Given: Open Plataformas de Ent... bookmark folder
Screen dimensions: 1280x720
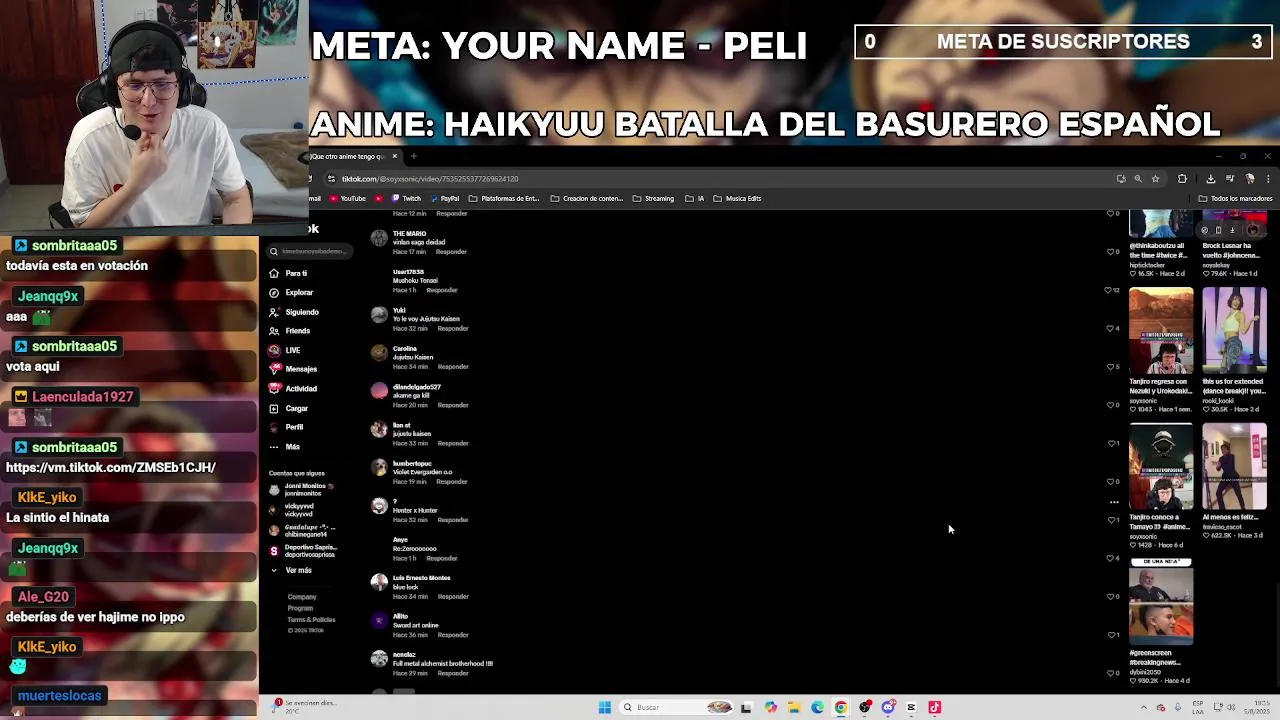Looking at the screenshot, I should [504, 198].
